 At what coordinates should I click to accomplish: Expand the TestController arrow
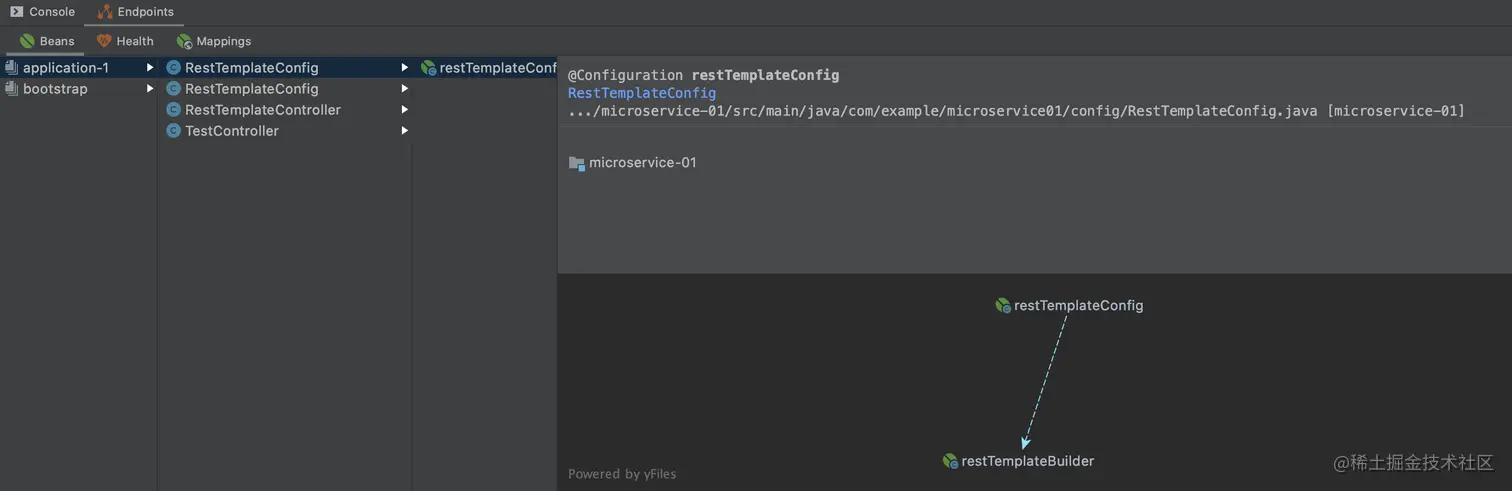coord(405,131)
